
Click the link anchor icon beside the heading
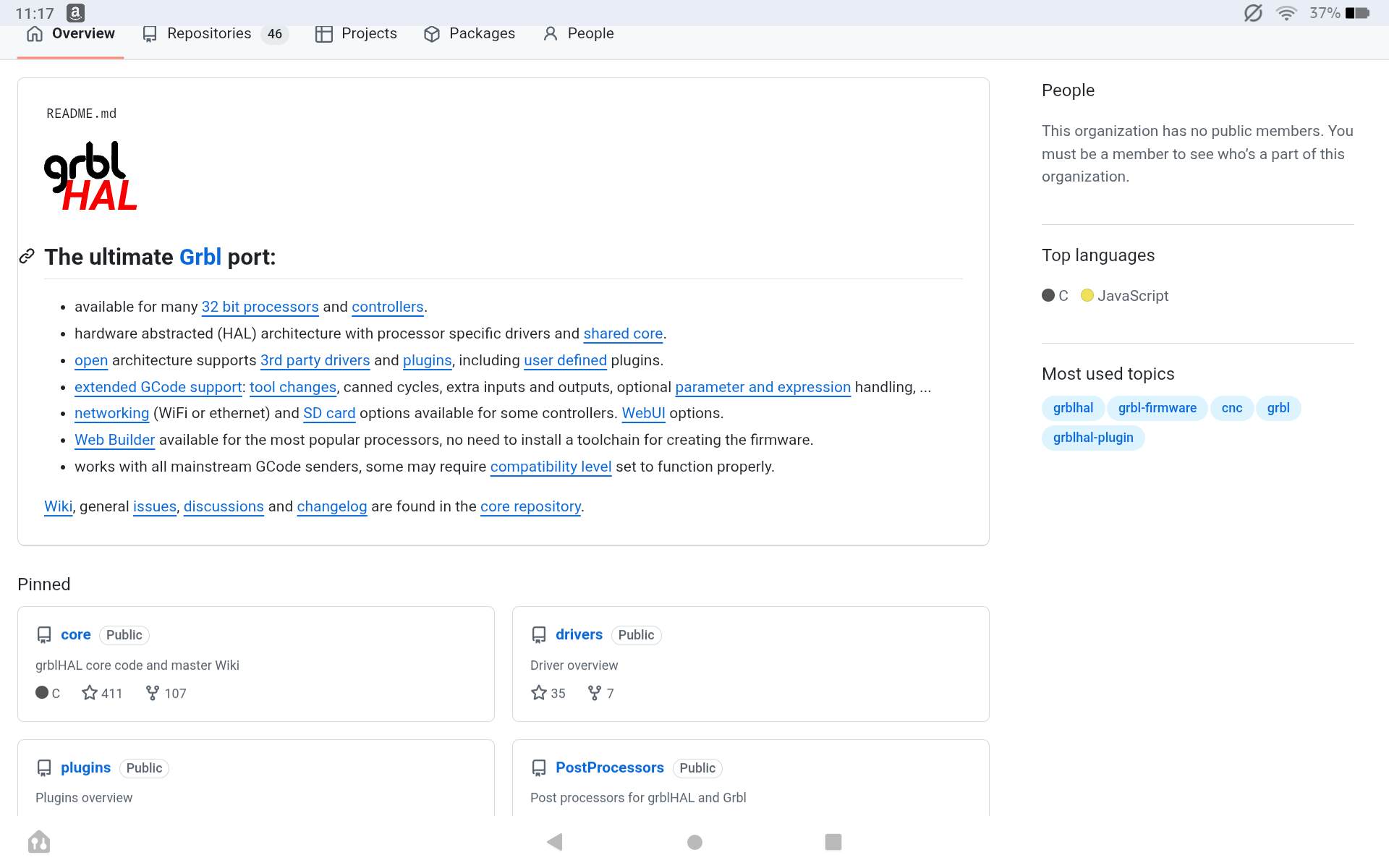click(27, 256)
